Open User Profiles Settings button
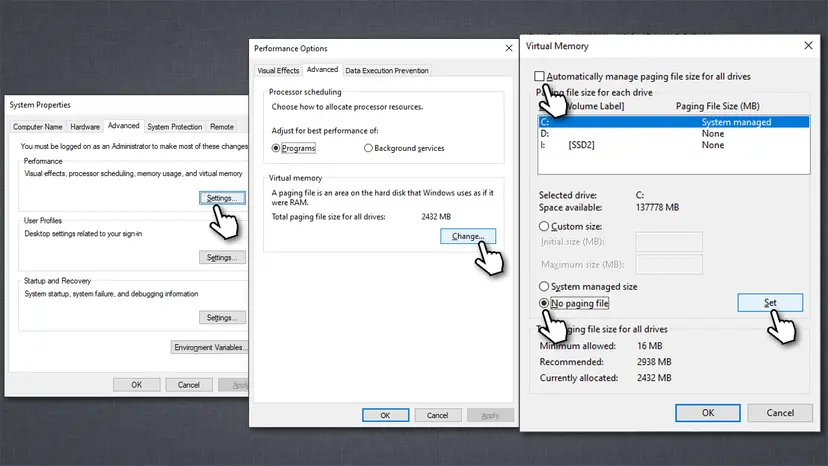Viewport: 828px width, 466px height. click(x=222, y=257)
